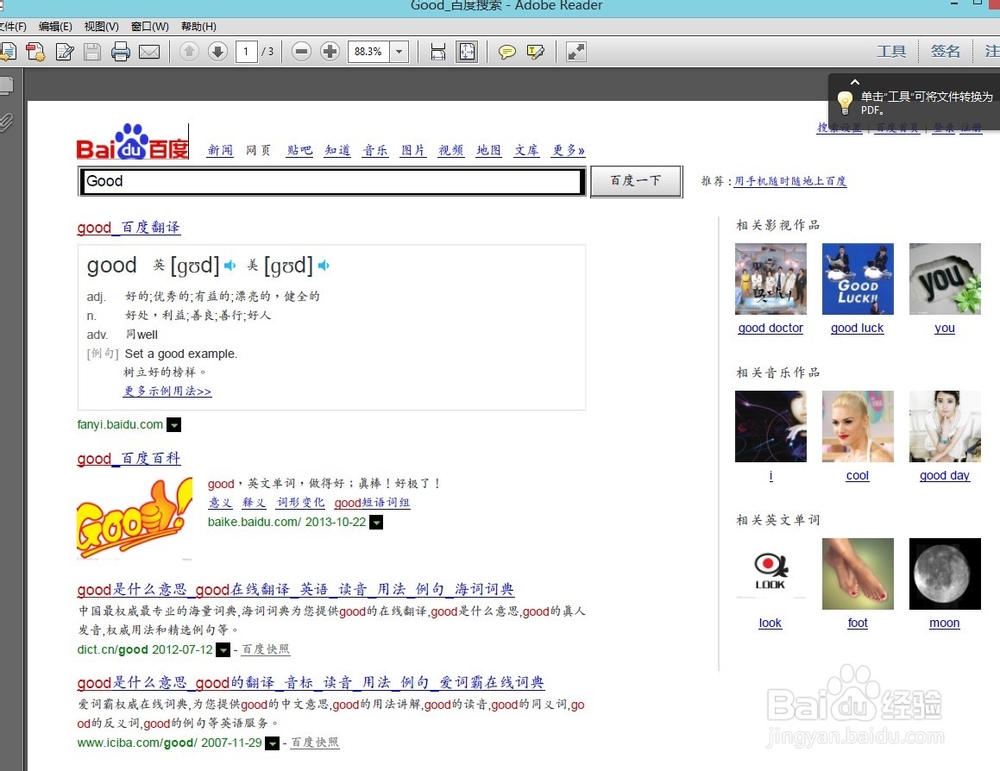Click 百度快照 next to dict.cn/good
The image size is (1000, 771).
(265, 649)
